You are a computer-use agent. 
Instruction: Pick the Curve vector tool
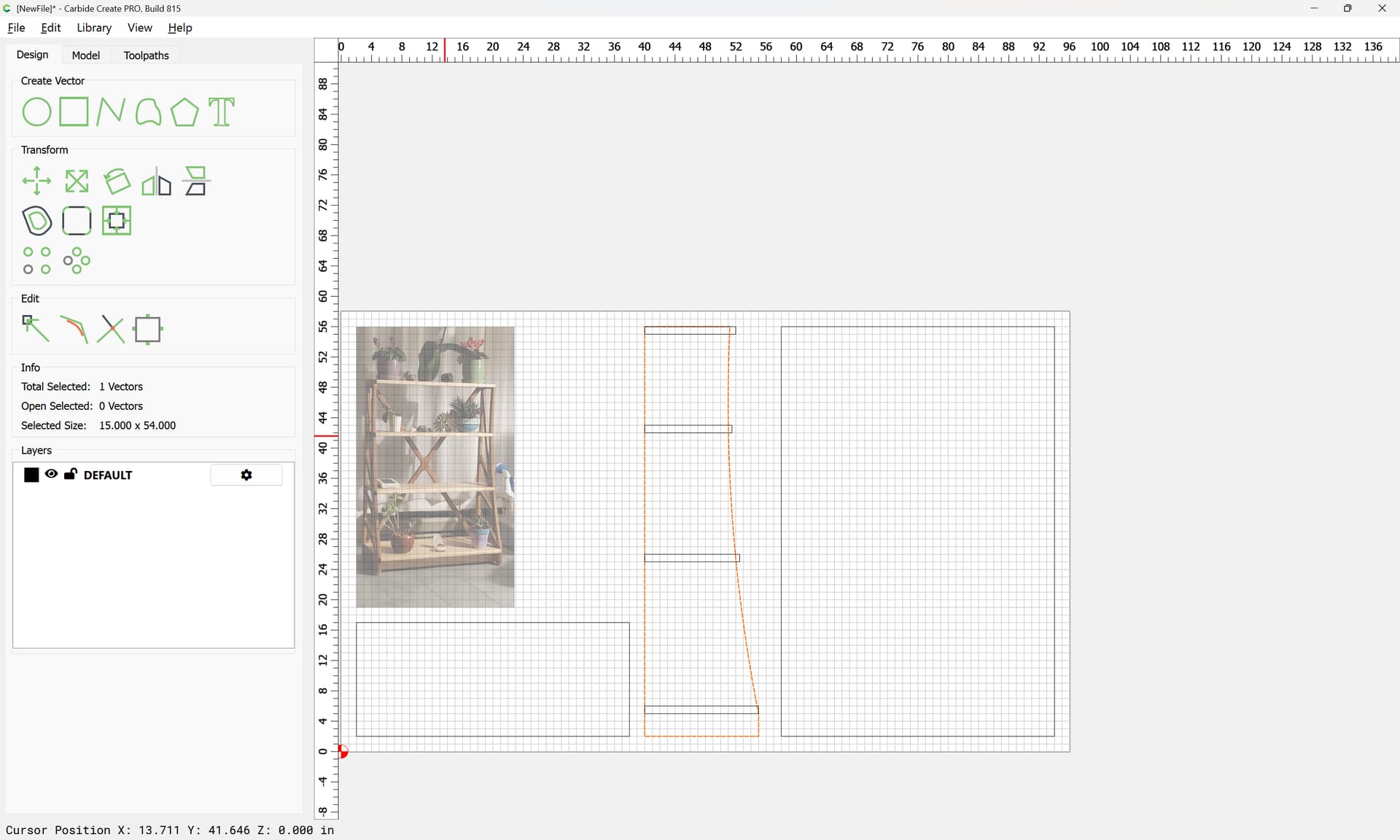pyautogui.click(x=148, y=112)
